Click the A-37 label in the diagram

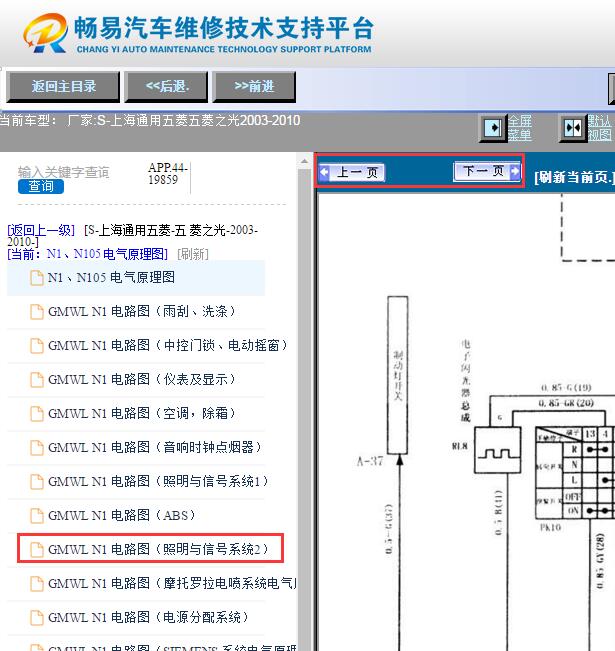(370, 461)
